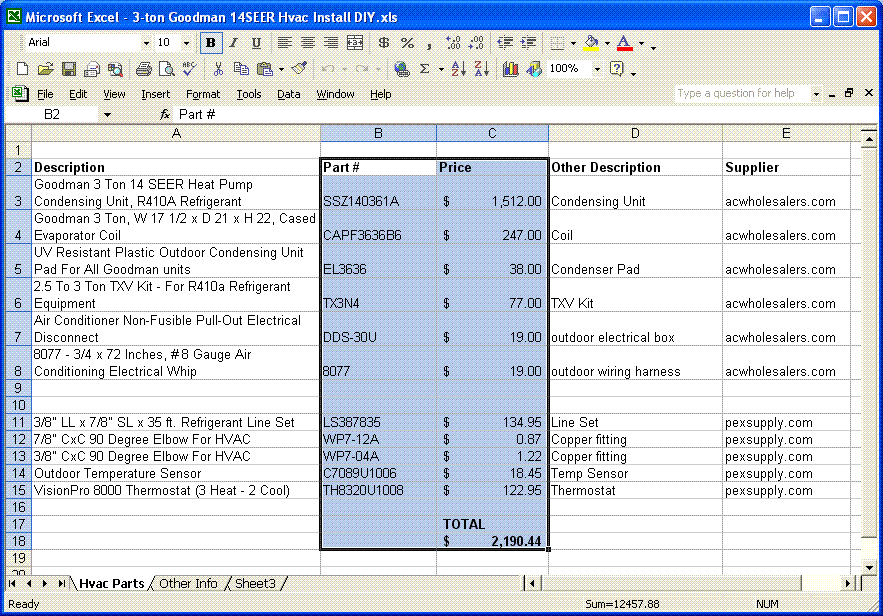Open Font Color dropdown arrow
The width and height of the screenshot is (883, 616).
641,43
